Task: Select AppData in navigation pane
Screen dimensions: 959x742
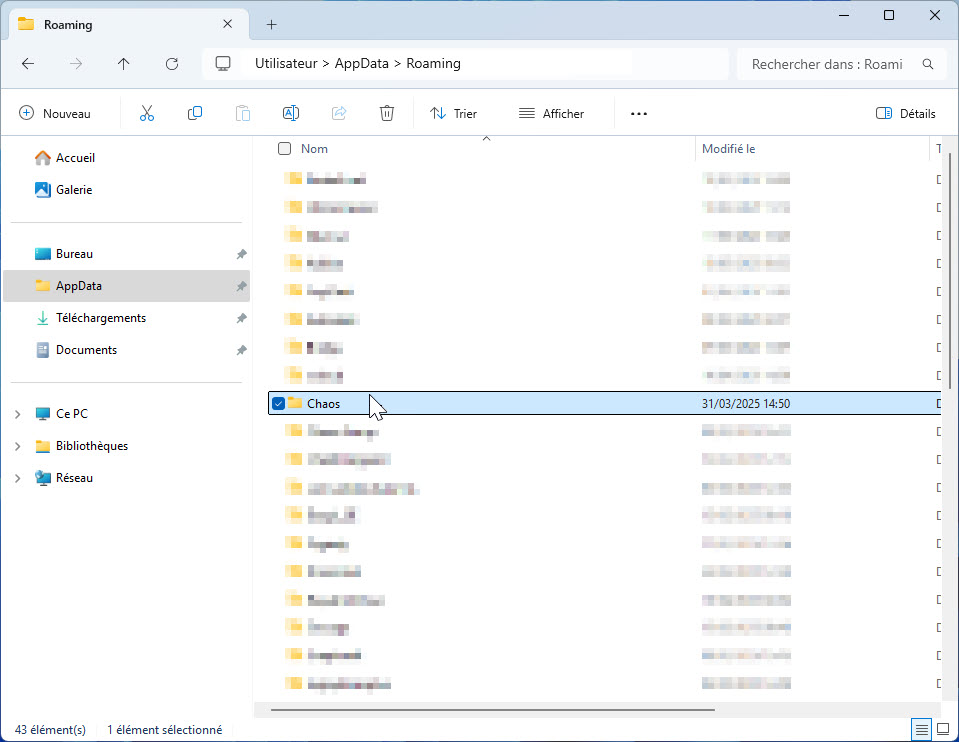Action: pyautogui.click(x=127, y=286)
